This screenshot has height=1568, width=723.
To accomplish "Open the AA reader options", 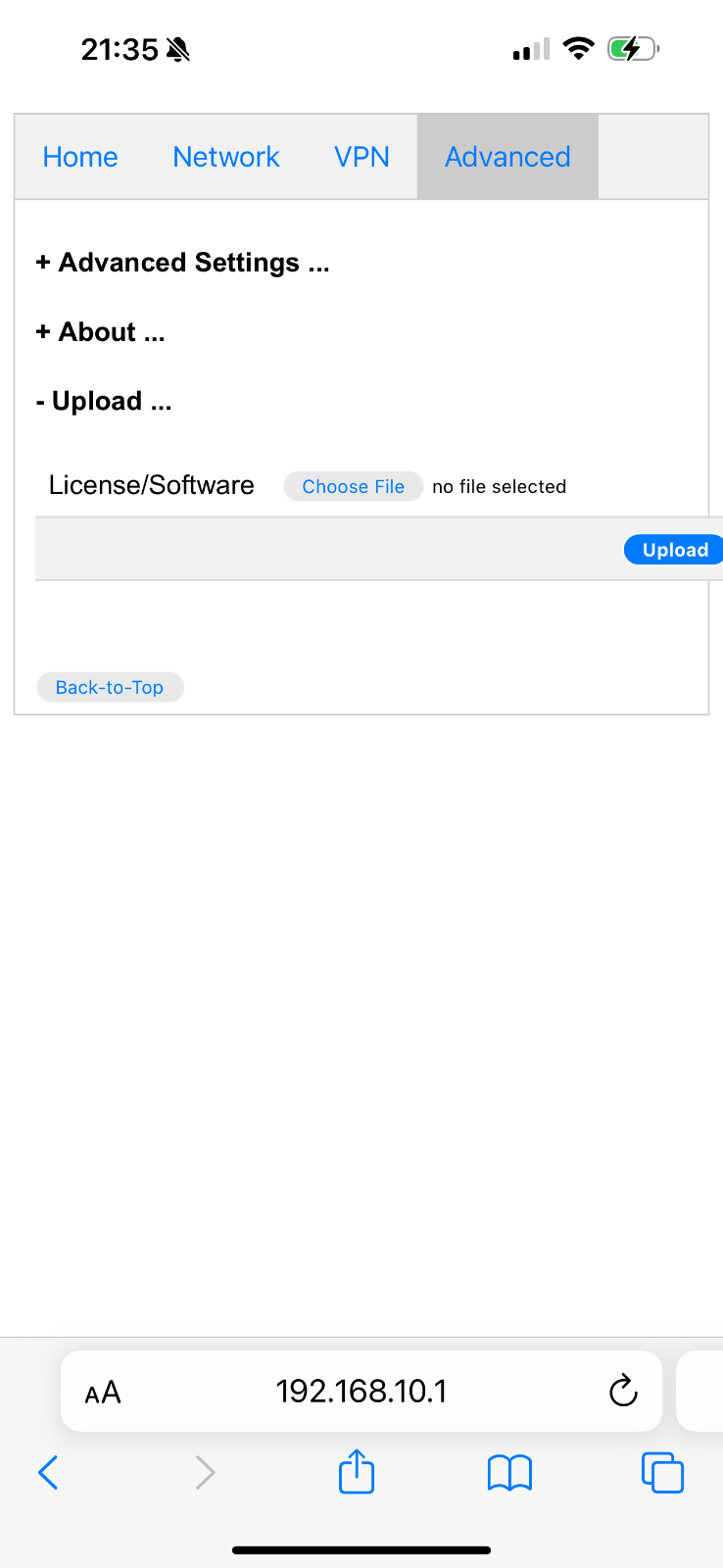I will 103,1392.
